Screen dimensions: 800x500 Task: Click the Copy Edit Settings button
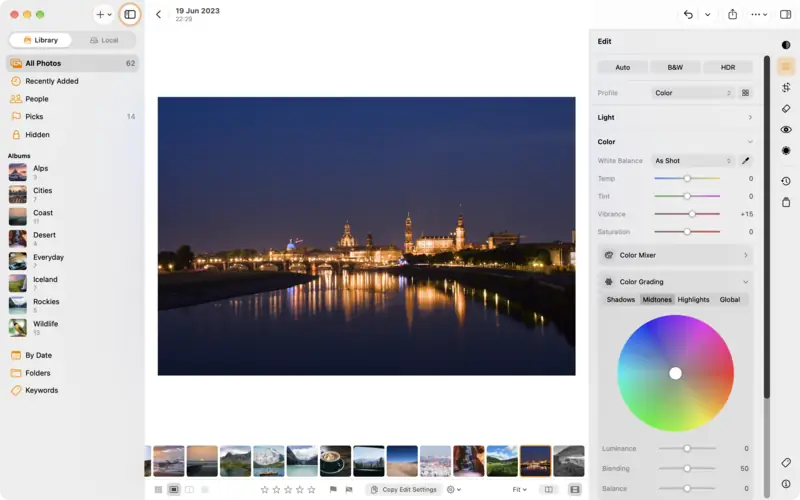[x=404, y=489]
